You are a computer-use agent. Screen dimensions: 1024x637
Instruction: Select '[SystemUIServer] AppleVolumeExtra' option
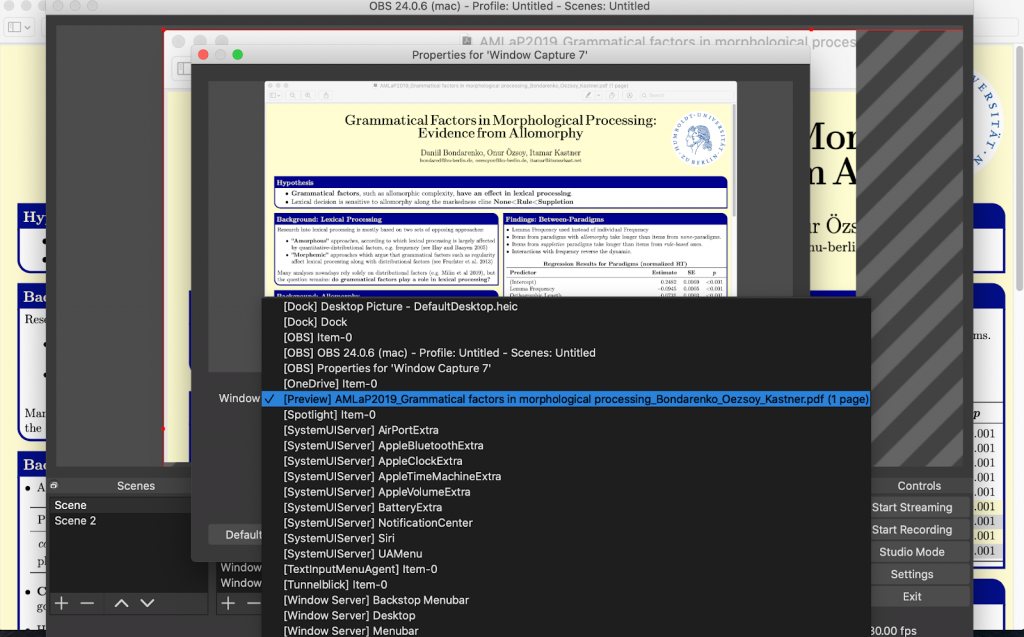[x=566, y=492]
